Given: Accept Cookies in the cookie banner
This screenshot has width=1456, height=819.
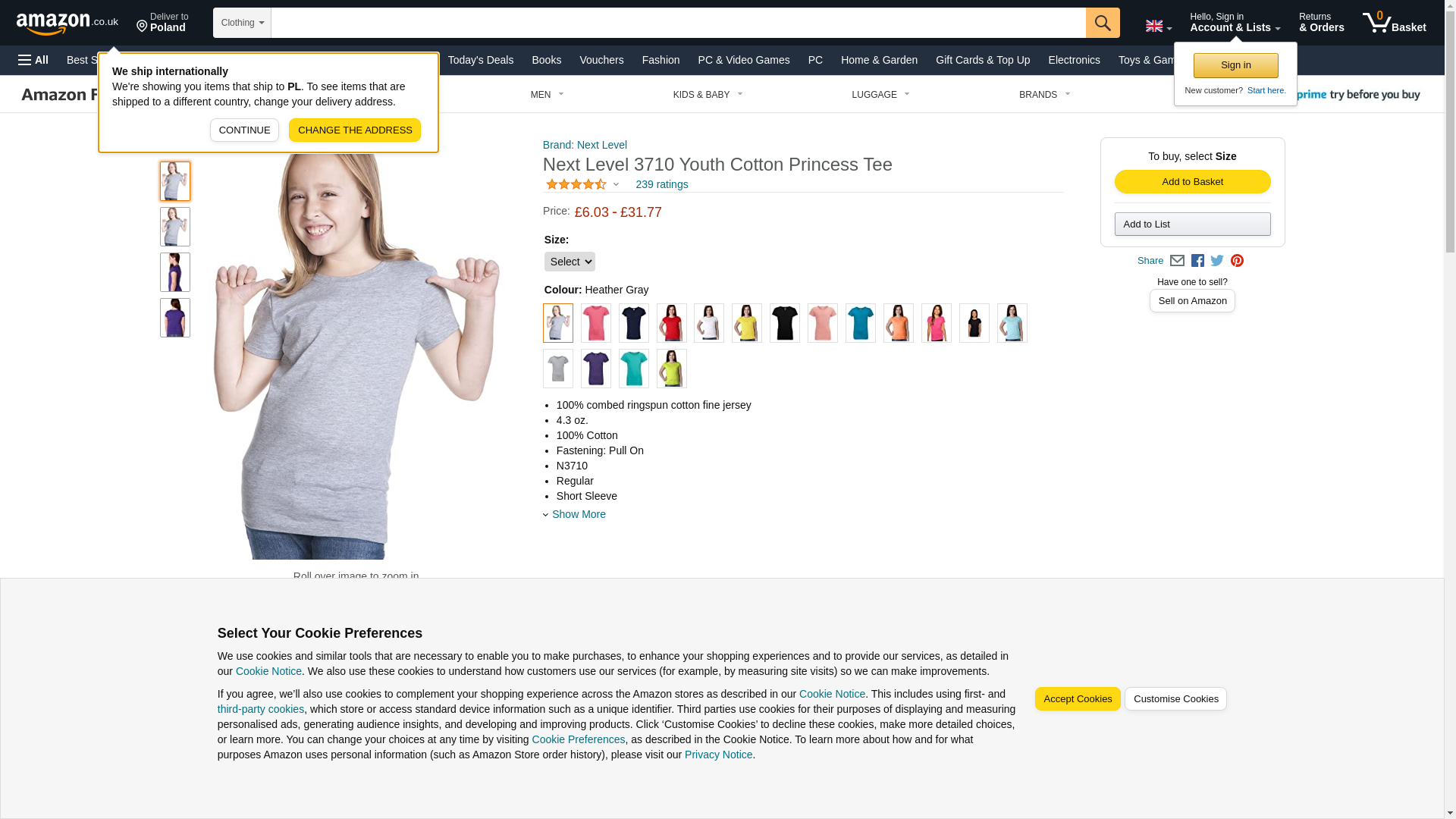Looking at the screenshot, I should coord(1077,699).
